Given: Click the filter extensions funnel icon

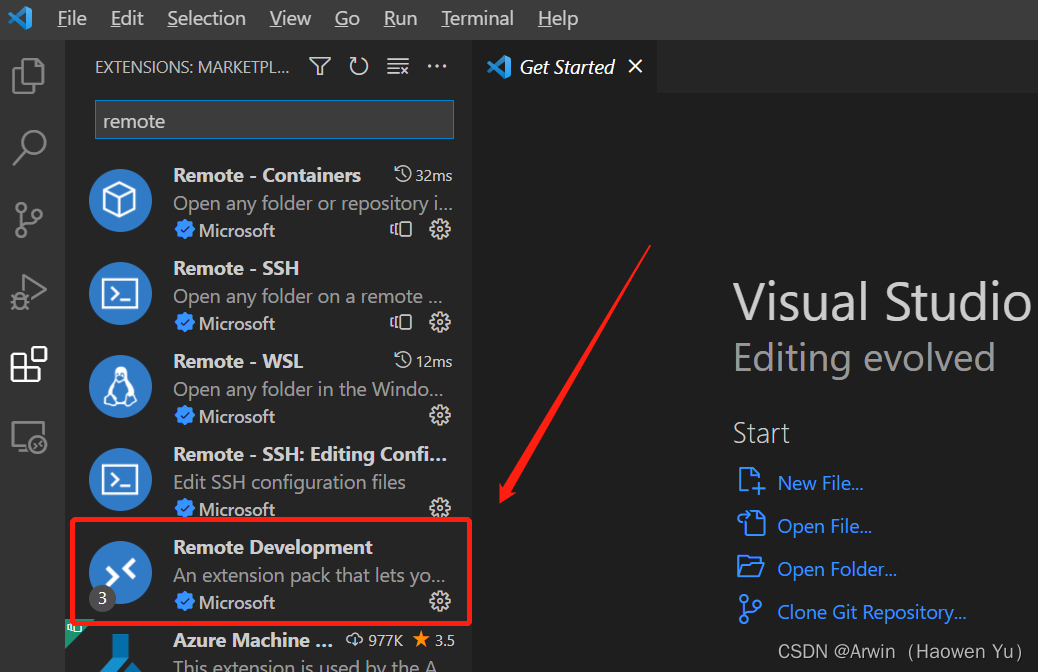Looking at the screenshot, I should click(320, 66).
